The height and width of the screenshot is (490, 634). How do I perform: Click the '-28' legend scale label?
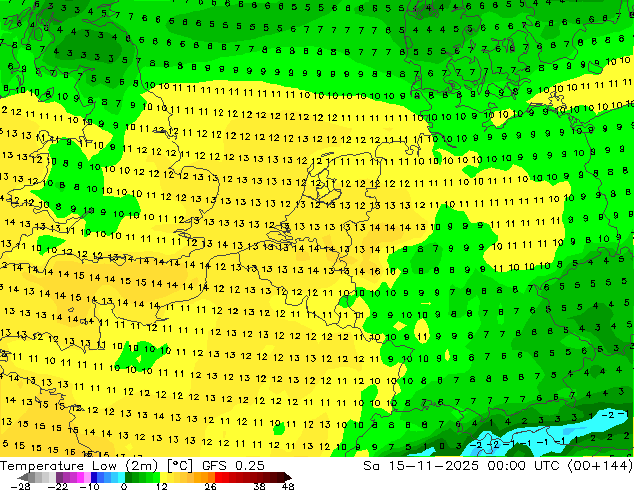20,486
